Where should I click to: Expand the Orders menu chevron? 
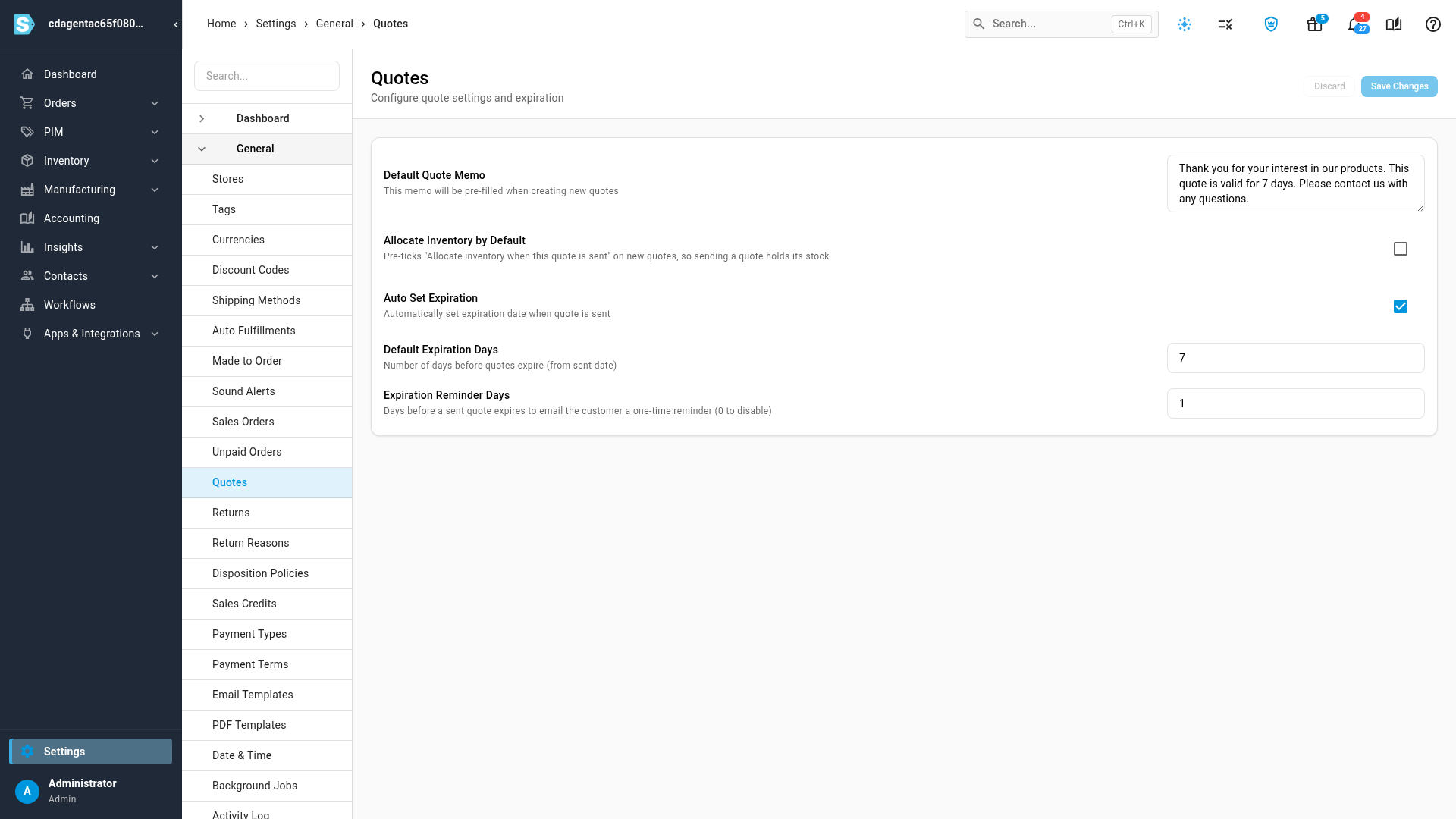tap(155, 103)
